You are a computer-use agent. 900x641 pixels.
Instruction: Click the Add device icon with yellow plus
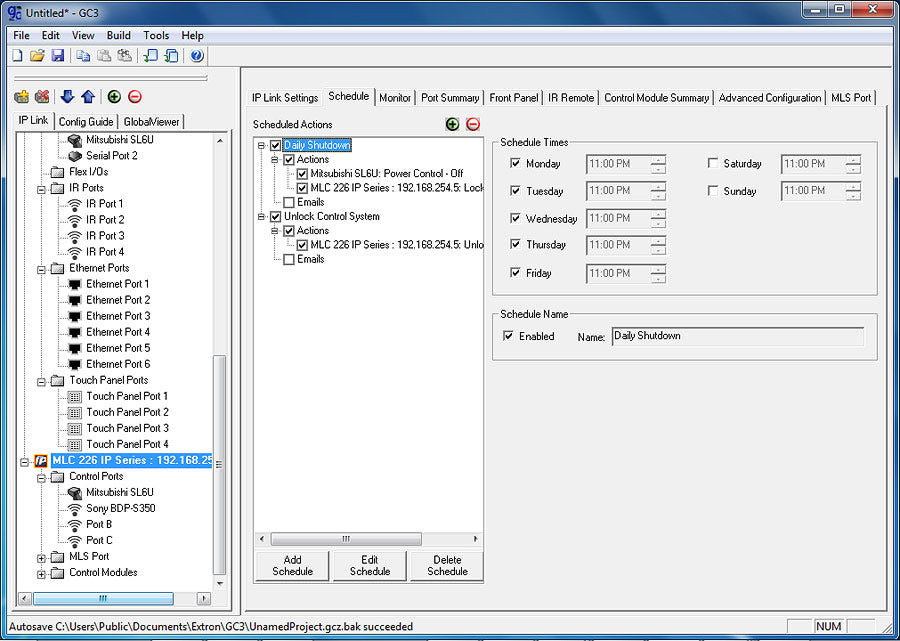(22, 96)
